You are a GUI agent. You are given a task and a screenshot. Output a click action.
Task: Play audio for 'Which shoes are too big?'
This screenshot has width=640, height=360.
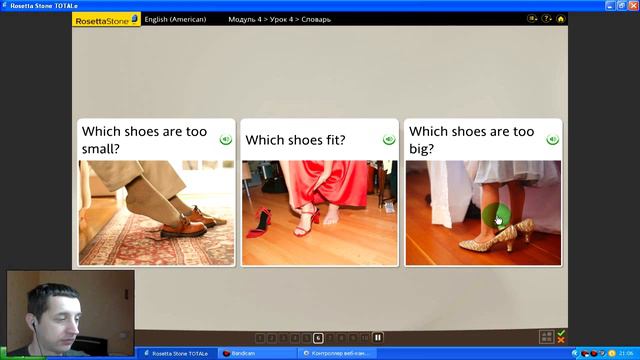pos(552,140)
